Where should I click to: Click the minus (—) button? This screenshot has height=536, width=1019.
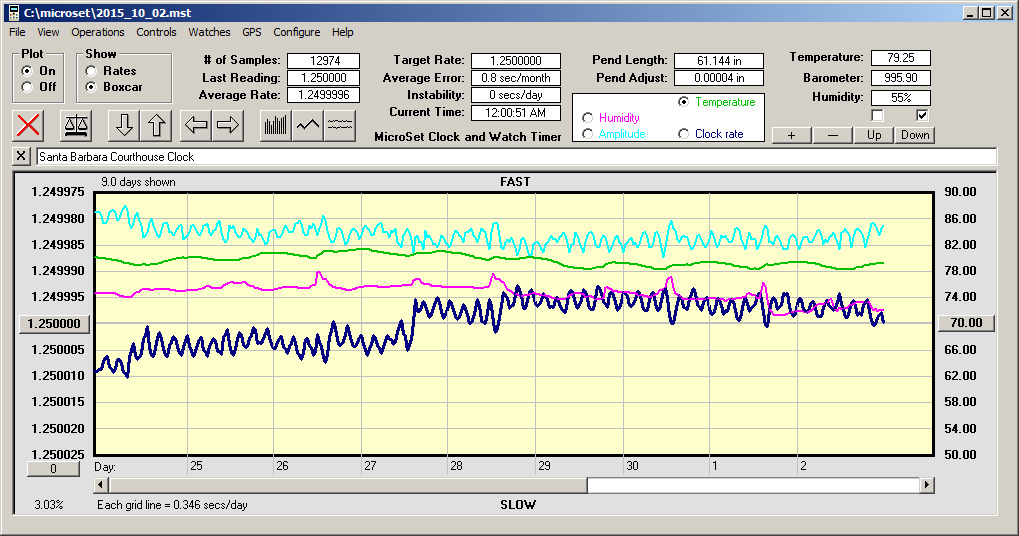tap(833, 135)
